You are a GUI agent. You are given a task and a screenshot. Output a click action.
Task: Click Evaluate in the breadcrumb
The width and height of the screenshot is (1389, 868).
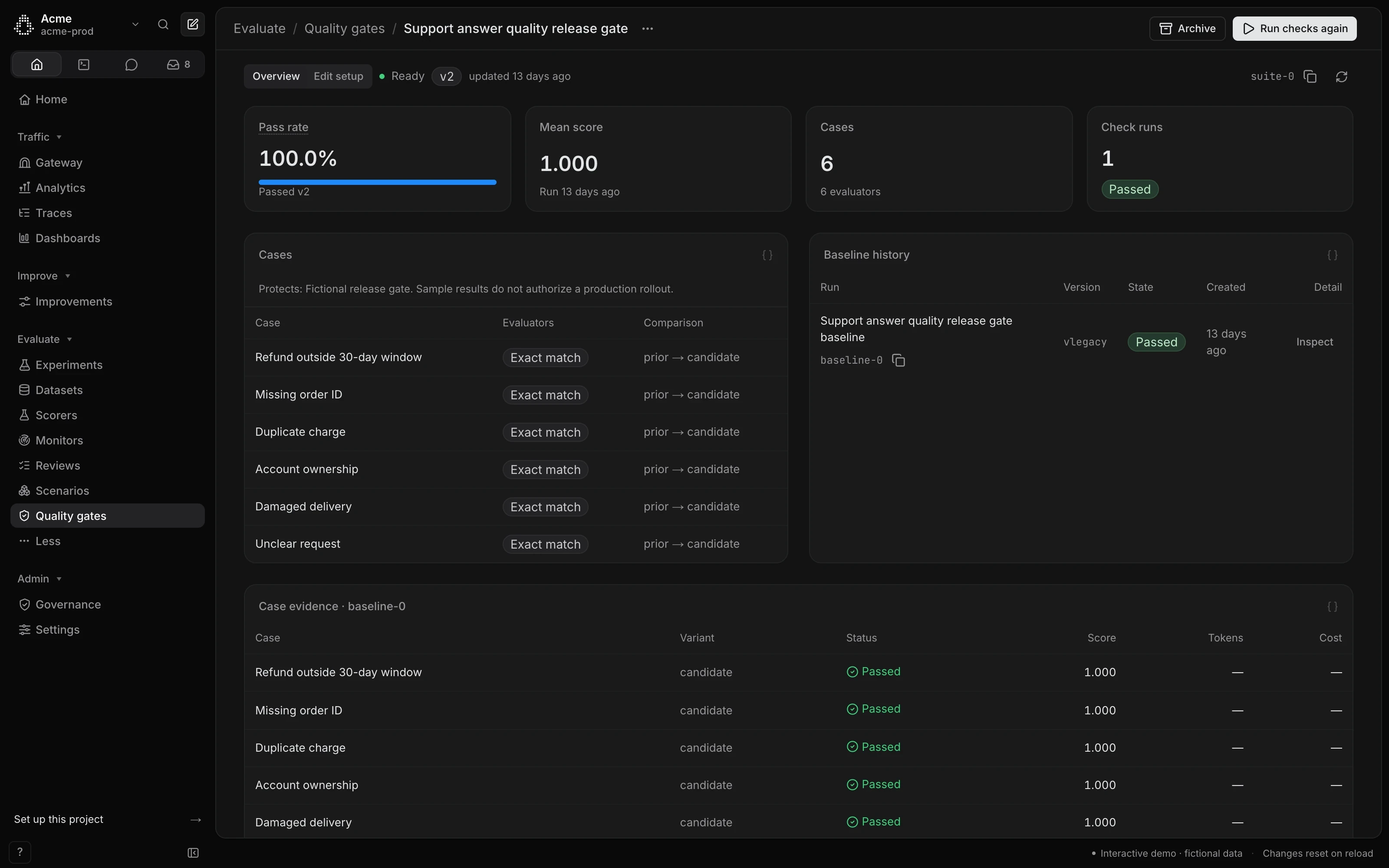tap(260, 29)
